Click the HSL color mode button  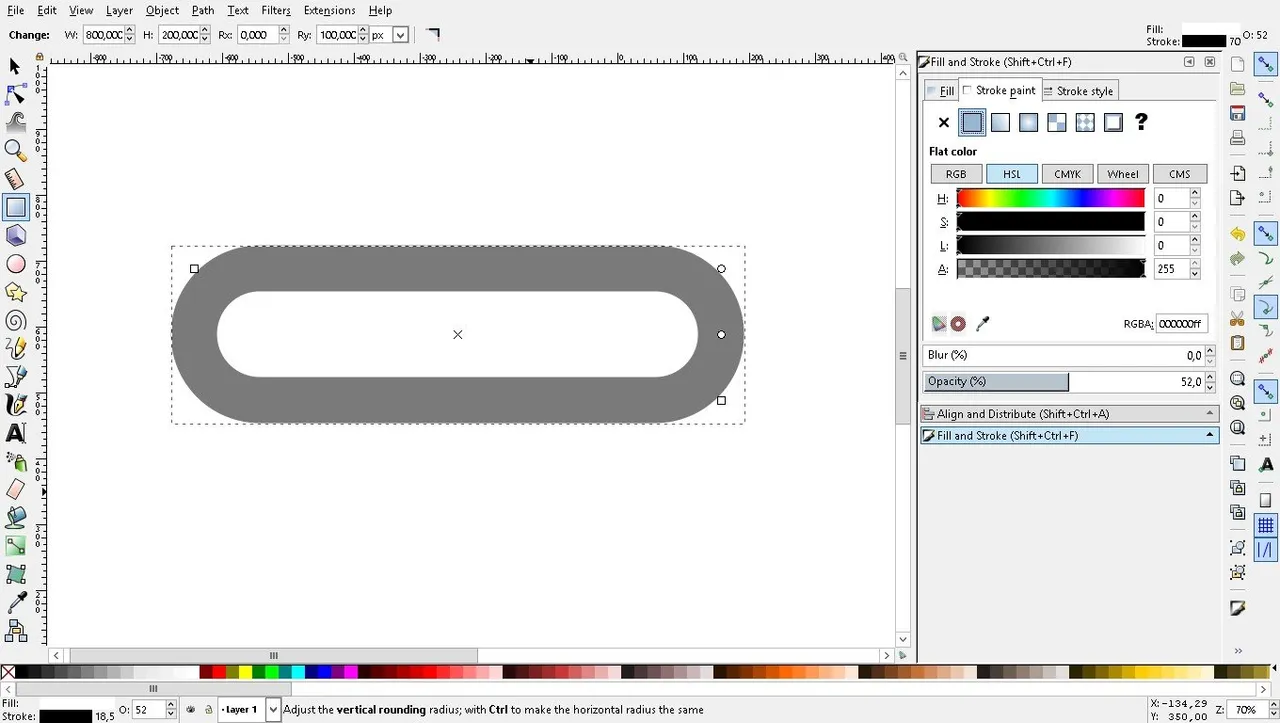point(1012,174)
